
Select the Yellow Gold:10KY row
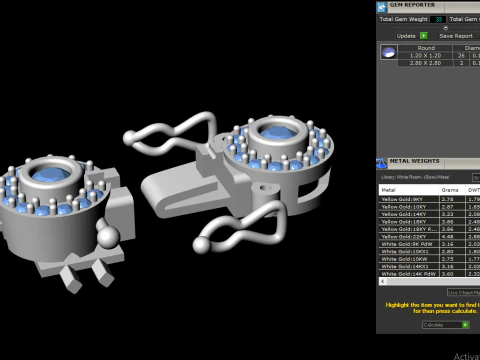pos(429,207)
